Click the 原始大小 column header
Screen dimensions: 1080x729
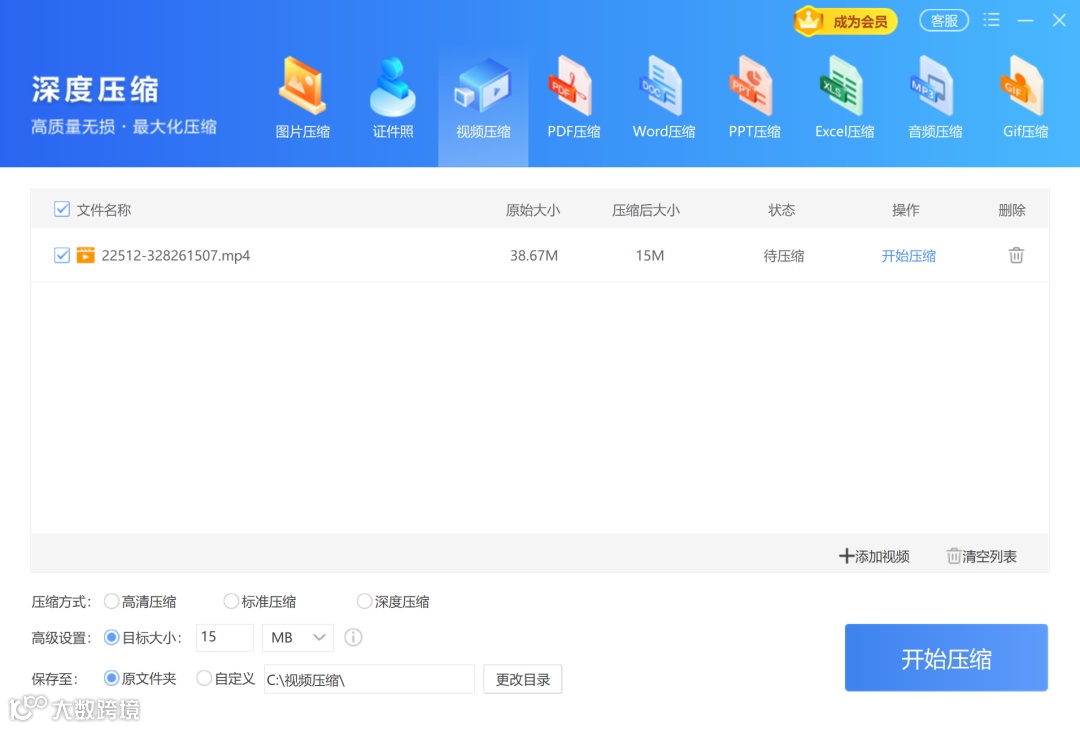click(532, 209)
